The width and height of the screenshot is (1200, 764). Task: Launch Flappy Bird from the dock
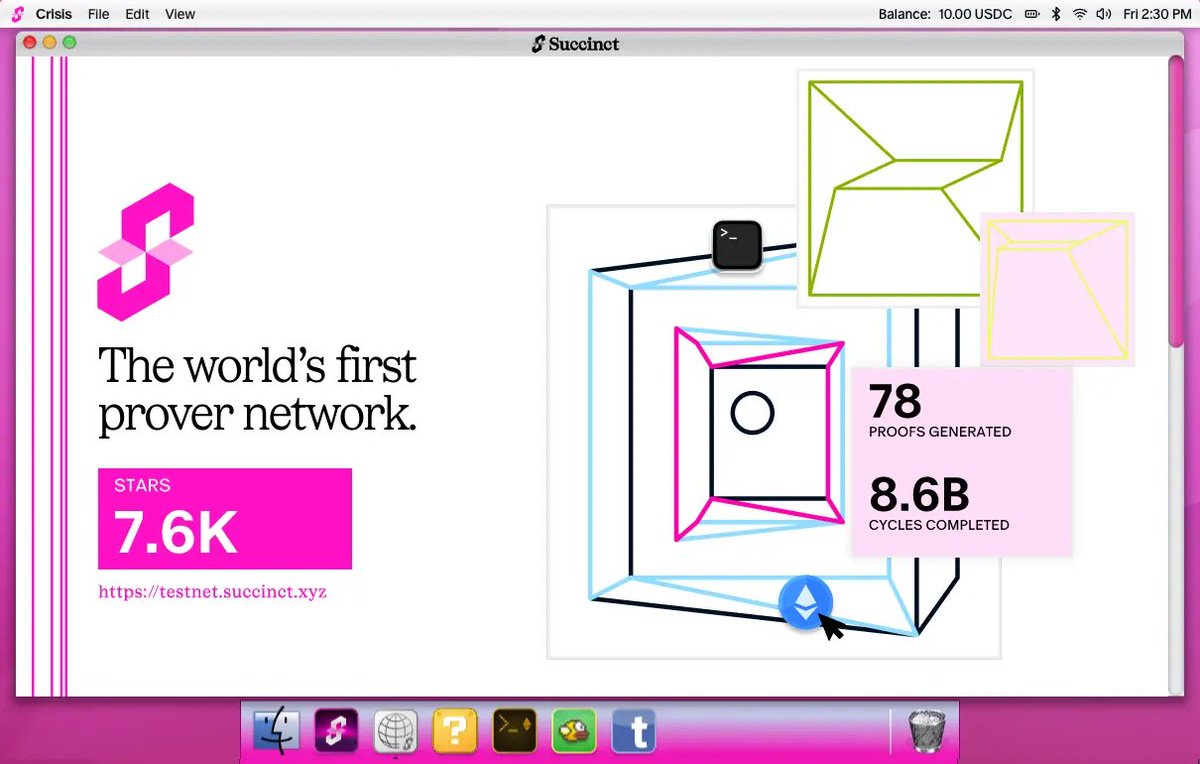coord(573,730)
